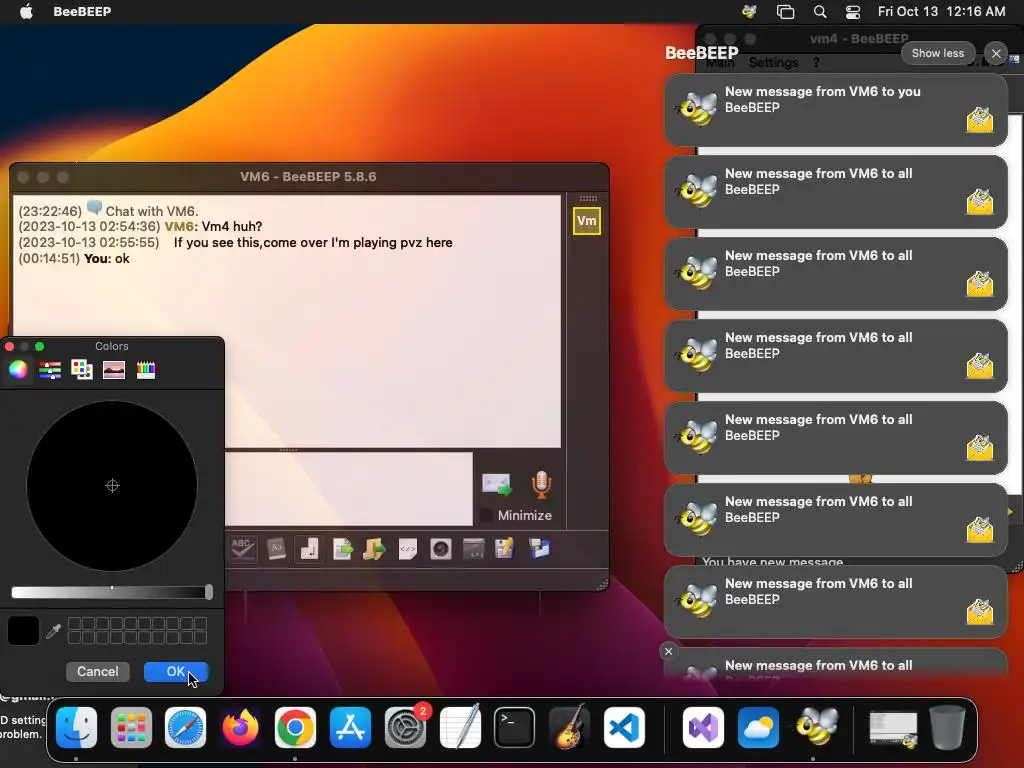Open Spotlight search
The image size is (1024, 768).
pos(820,11)
